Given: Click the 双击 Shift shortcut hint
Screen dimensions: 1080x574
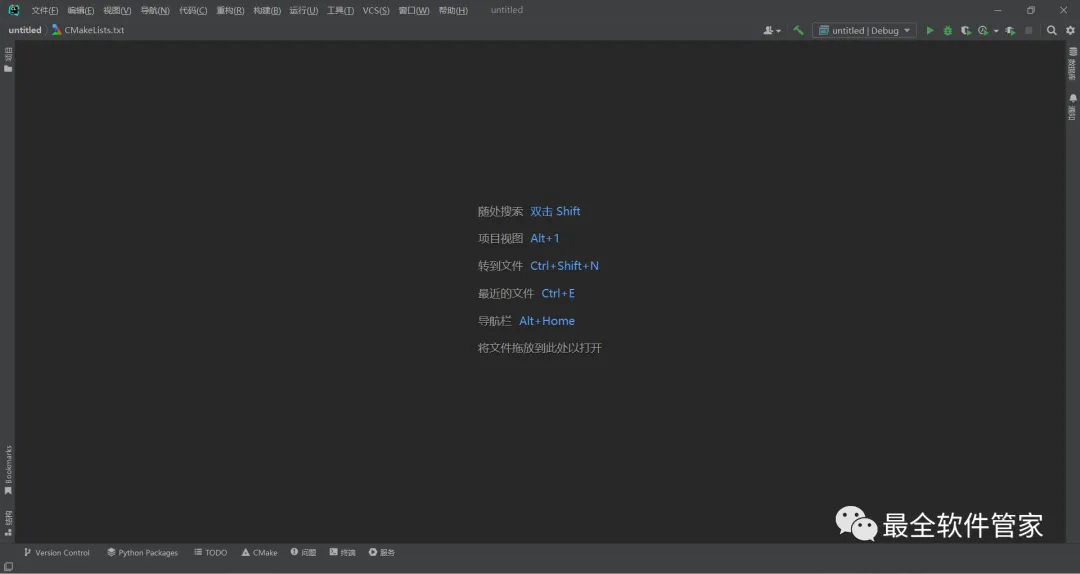Looking at the screenshot, I should [x=555, y=212].
